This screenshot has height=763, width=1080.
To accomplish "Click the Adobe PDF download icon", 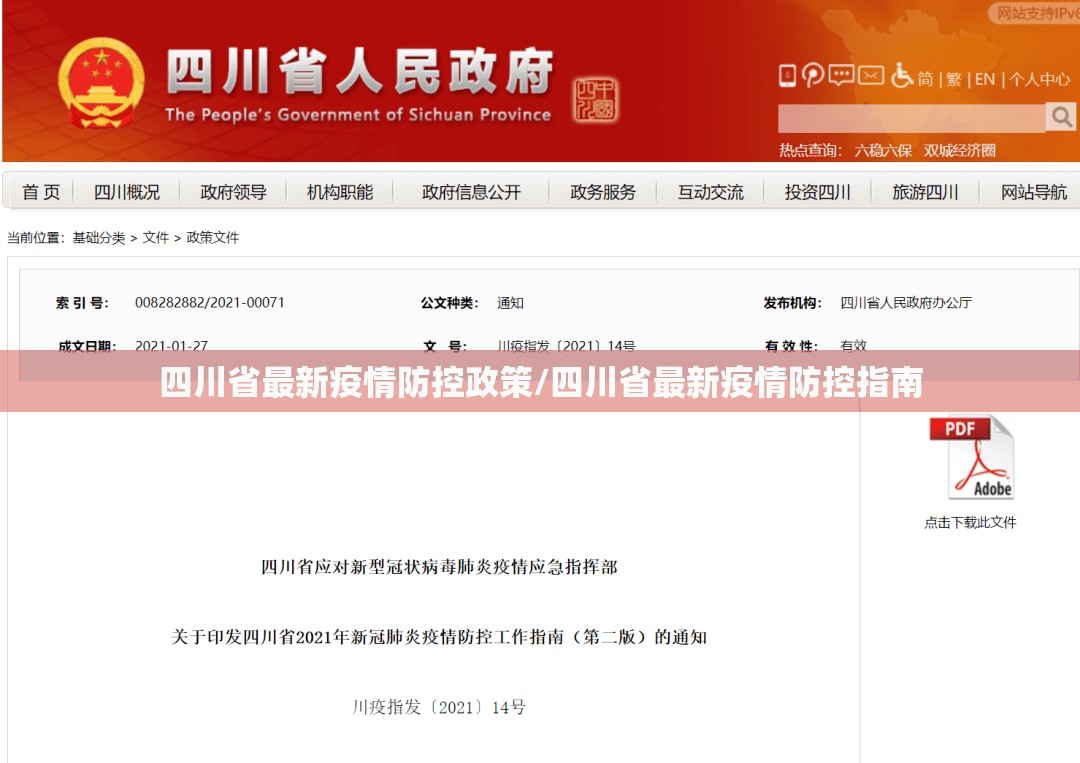I will 971,458.
